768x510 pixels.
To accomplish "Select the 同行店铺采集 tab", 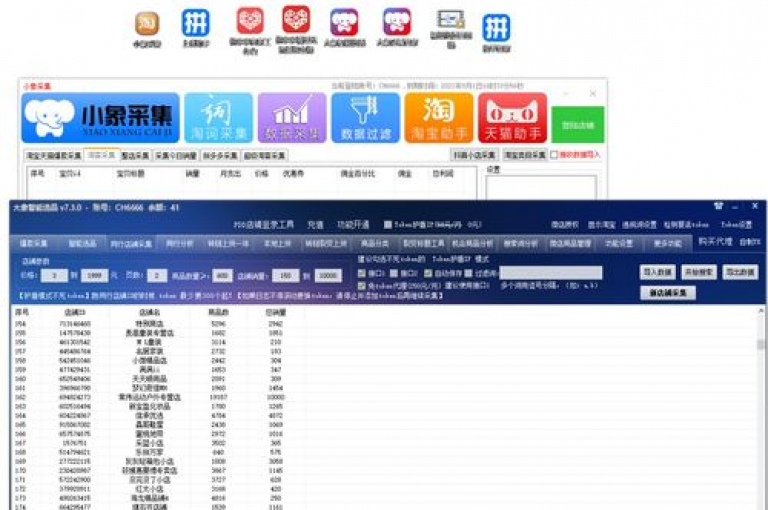I will pyautogui.click(x=131, y=243).
